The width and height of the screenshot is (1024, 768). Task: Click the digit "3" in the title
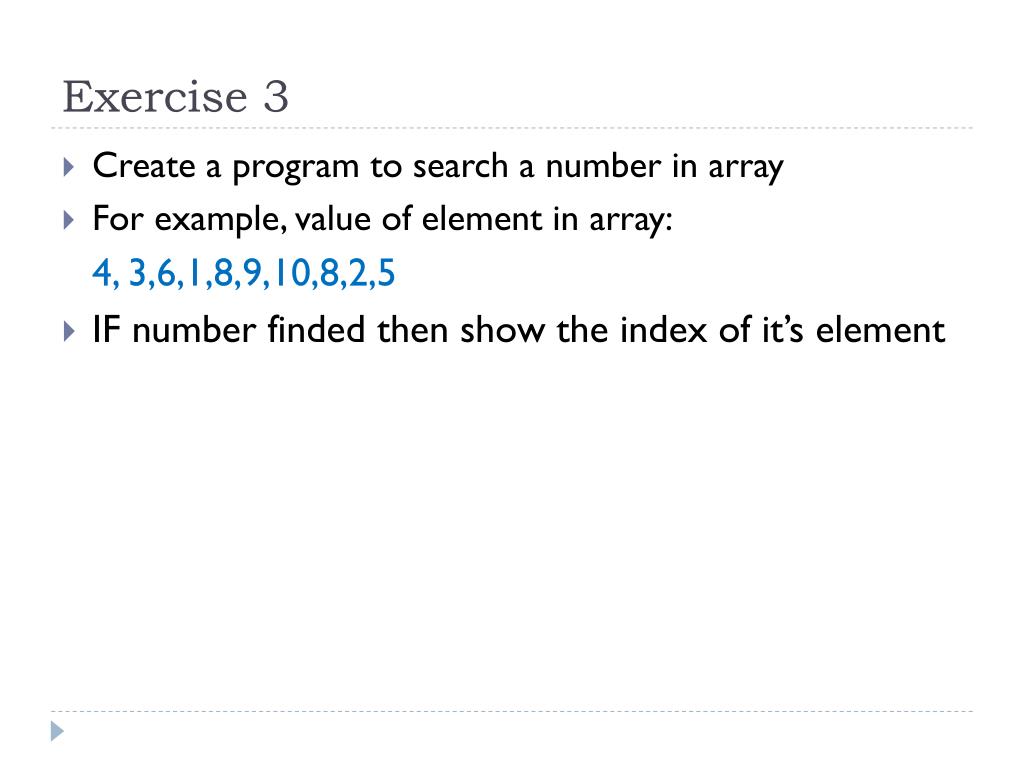[276, 97]
